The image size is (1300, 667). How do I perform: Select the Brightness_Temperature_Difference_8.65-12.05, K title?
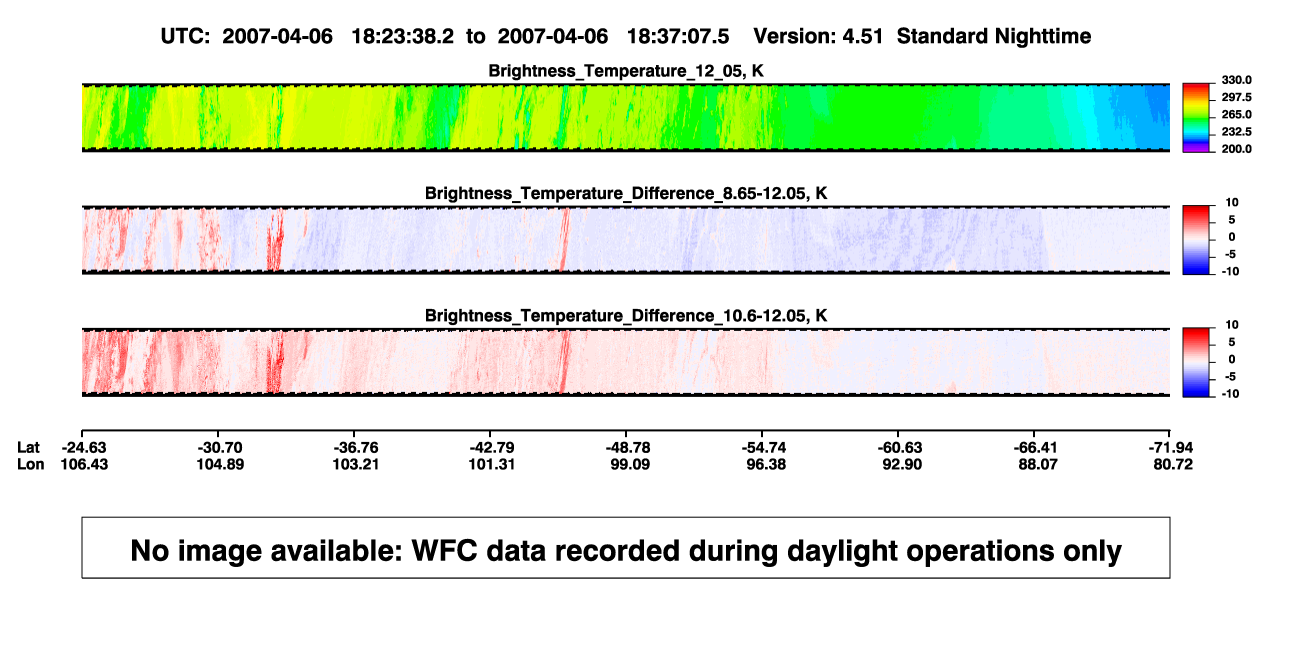[x=626, y=193]
